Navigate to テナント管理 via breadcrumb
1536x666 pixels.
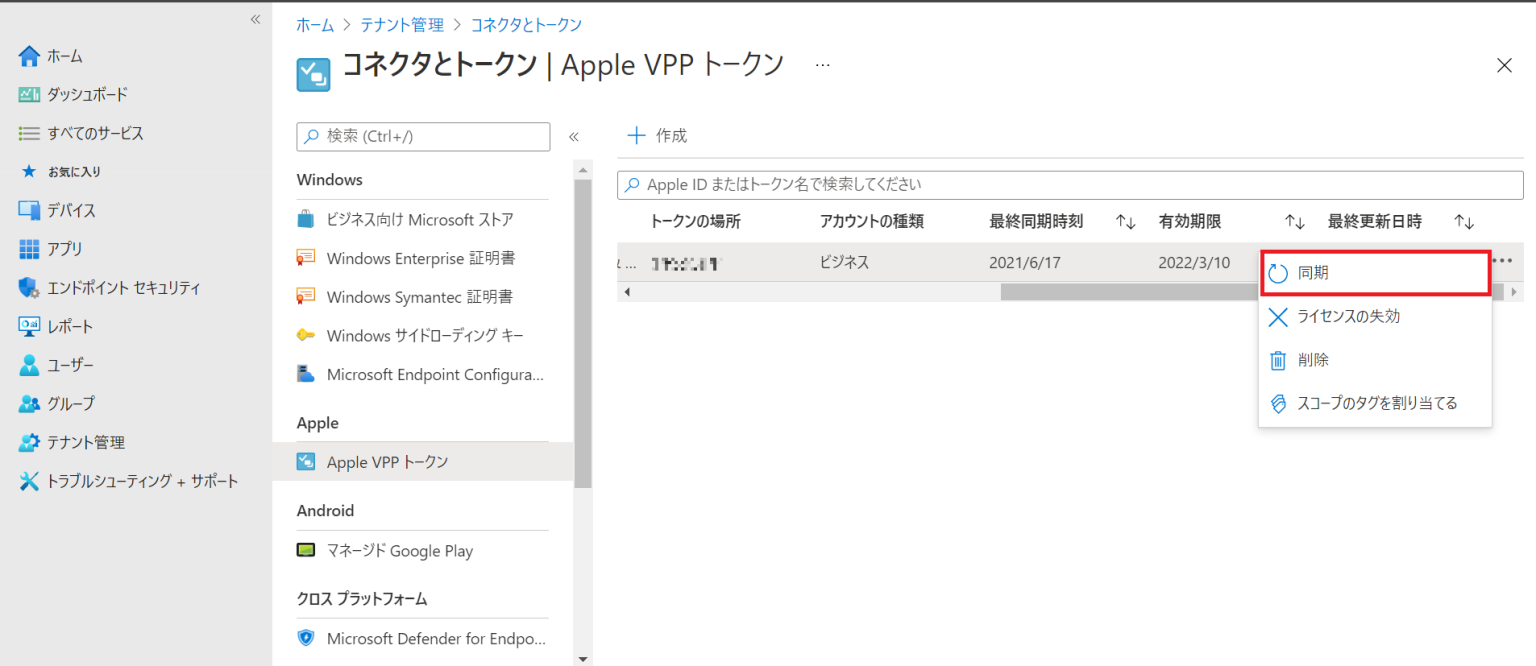(x=402, y=24)
